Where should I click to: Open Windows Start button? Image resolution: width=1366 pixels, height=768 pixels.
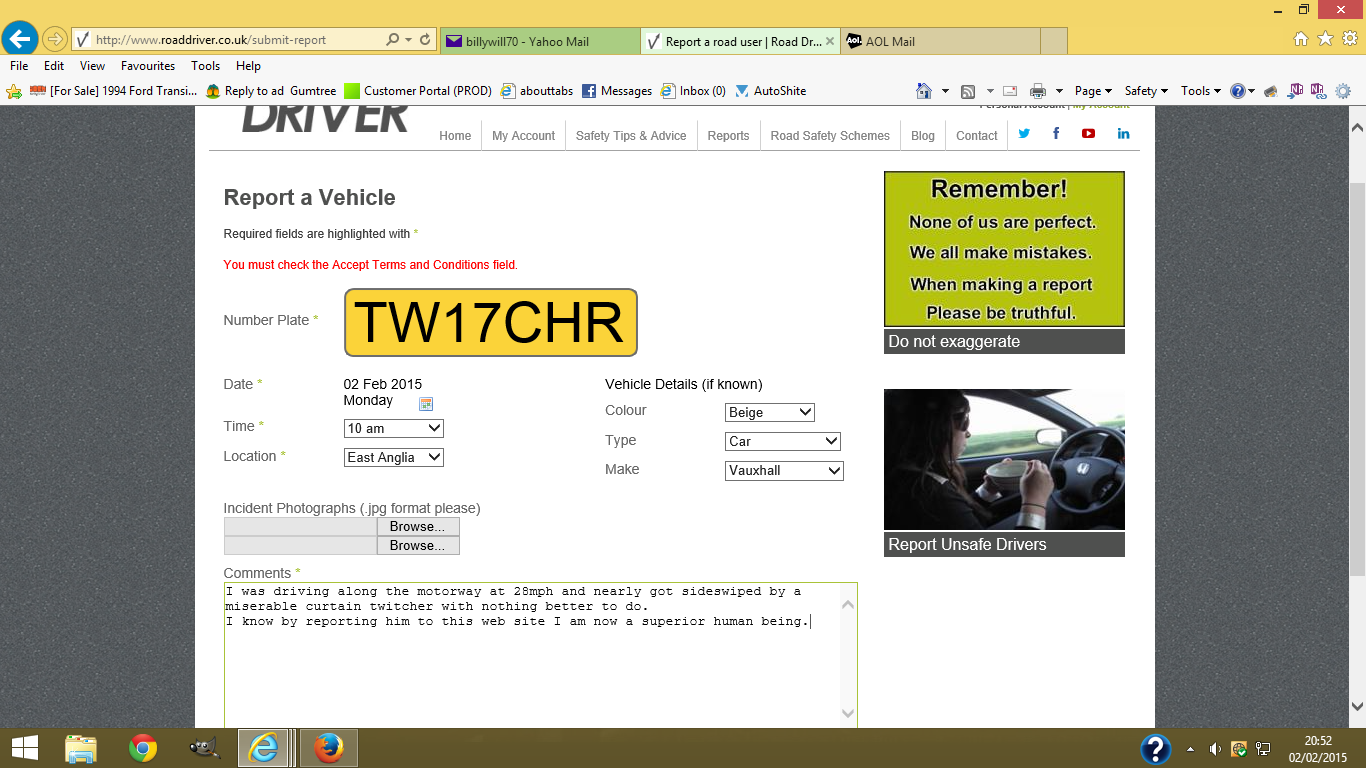coord(24,748)
